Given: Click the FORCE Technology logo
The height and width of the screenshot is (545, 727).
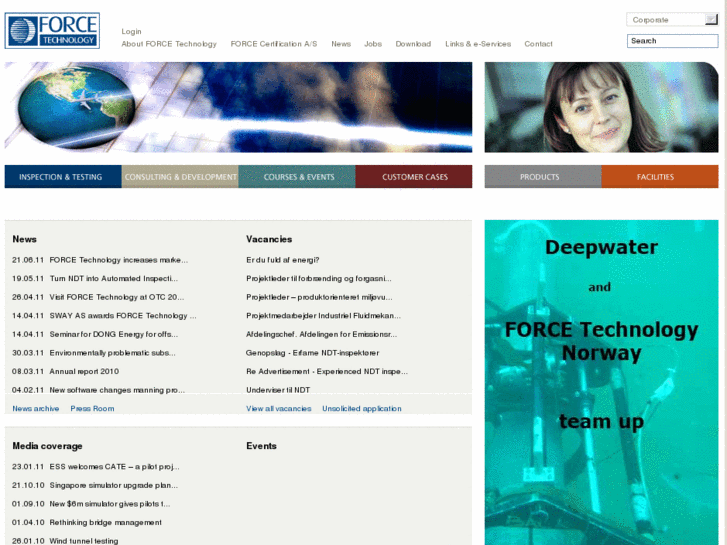Looking at the screenshot, I should (52, 31).
